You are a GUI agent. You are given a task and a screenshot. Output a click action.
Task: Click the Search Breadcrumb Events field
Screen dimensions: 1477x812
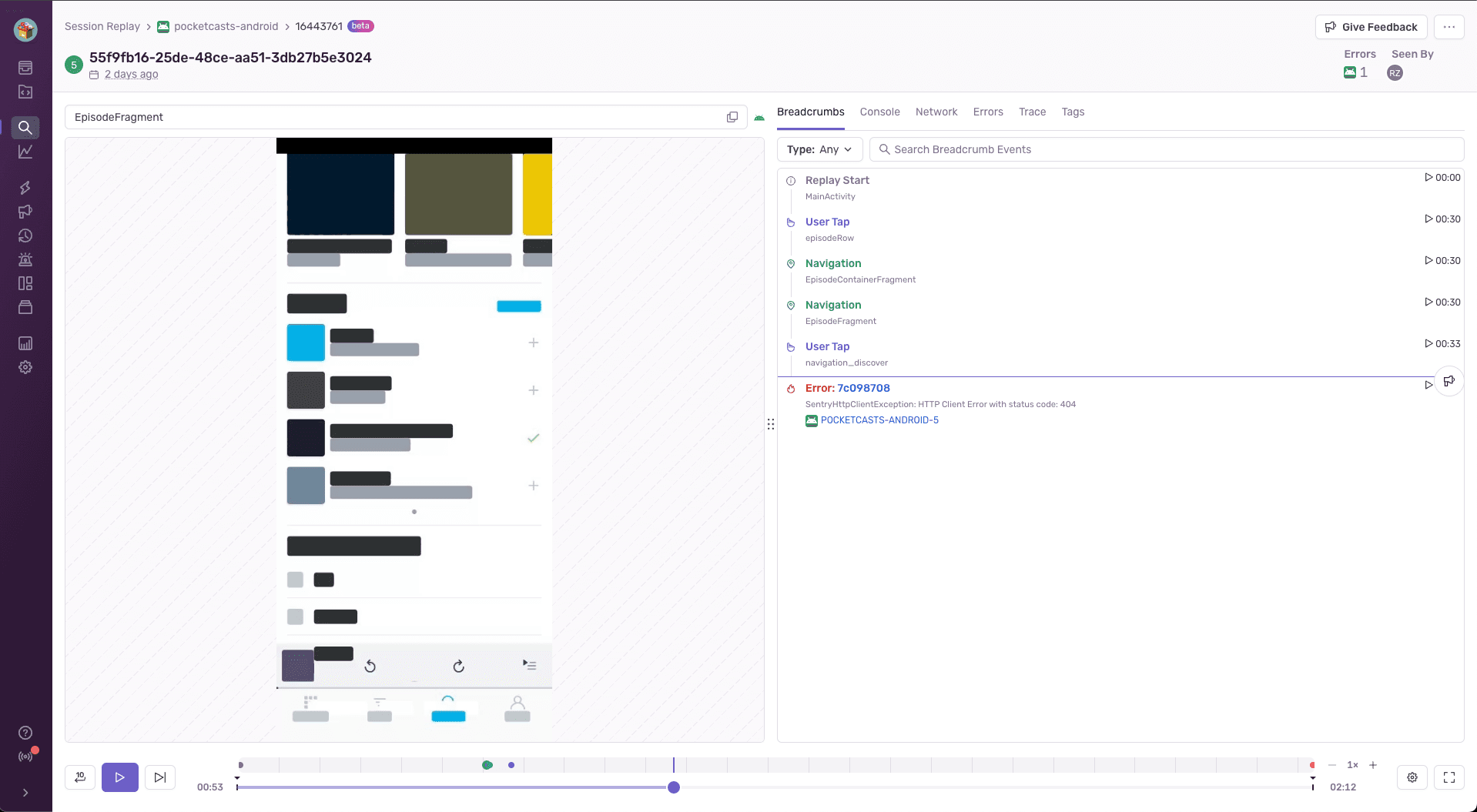click(1078, 149)
